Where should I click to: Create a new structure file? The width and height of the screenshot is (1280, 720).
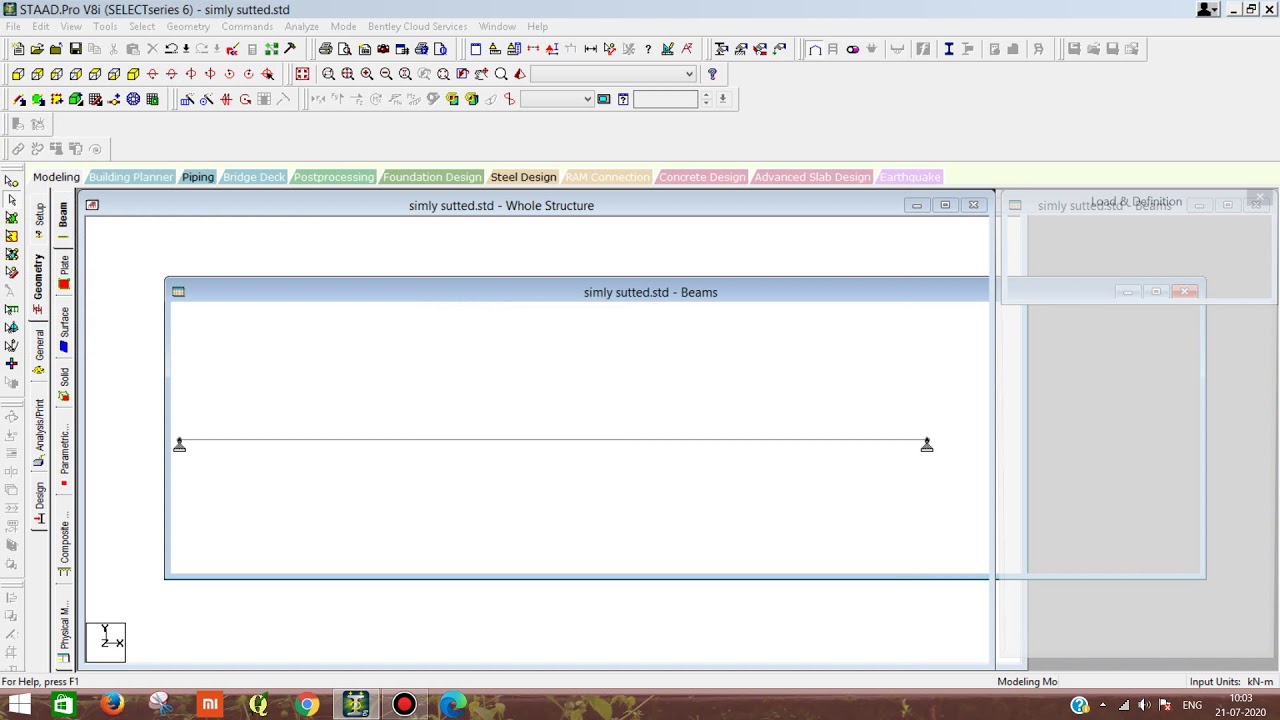tap(18, 49)
